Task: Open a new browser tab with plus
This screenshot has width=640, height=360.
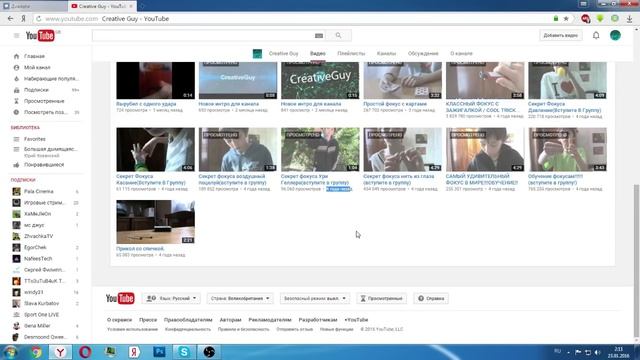Action: [142, 6]
